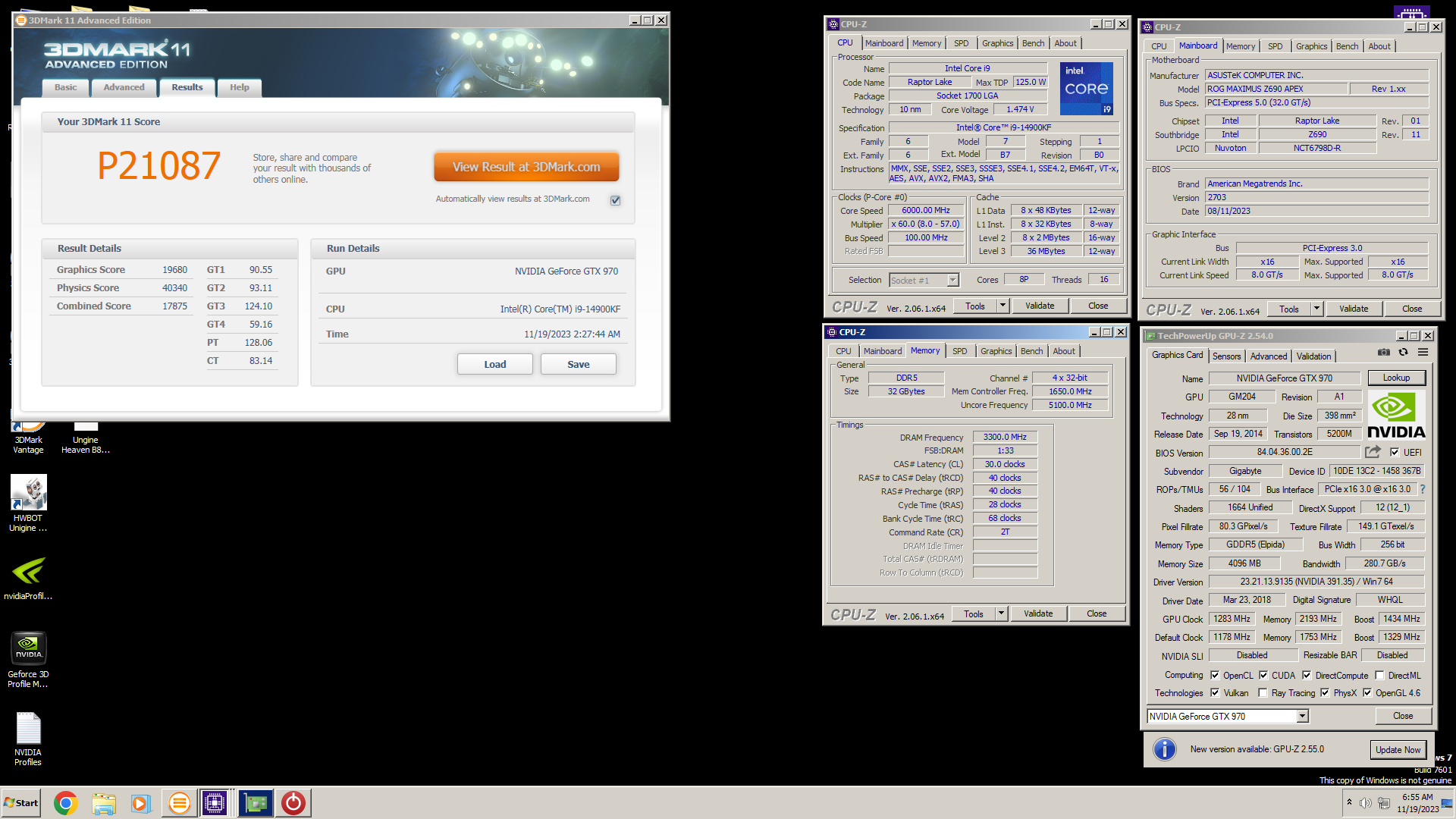Image resolution: width=1456 pixels, height=819 pixels.
Task: Toggle the Vulkan checkbox
Action: click(1215, 692)
